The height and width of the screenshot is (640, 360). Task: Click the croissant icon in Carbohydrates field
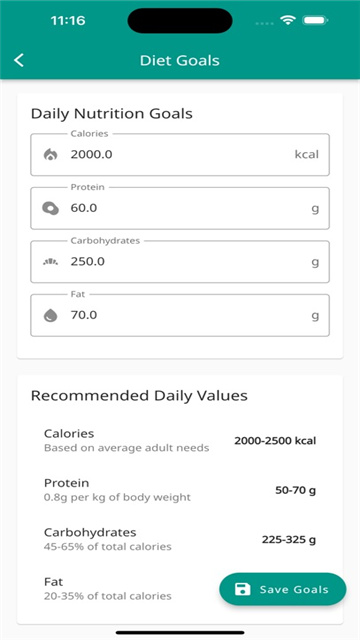point(50,262)
